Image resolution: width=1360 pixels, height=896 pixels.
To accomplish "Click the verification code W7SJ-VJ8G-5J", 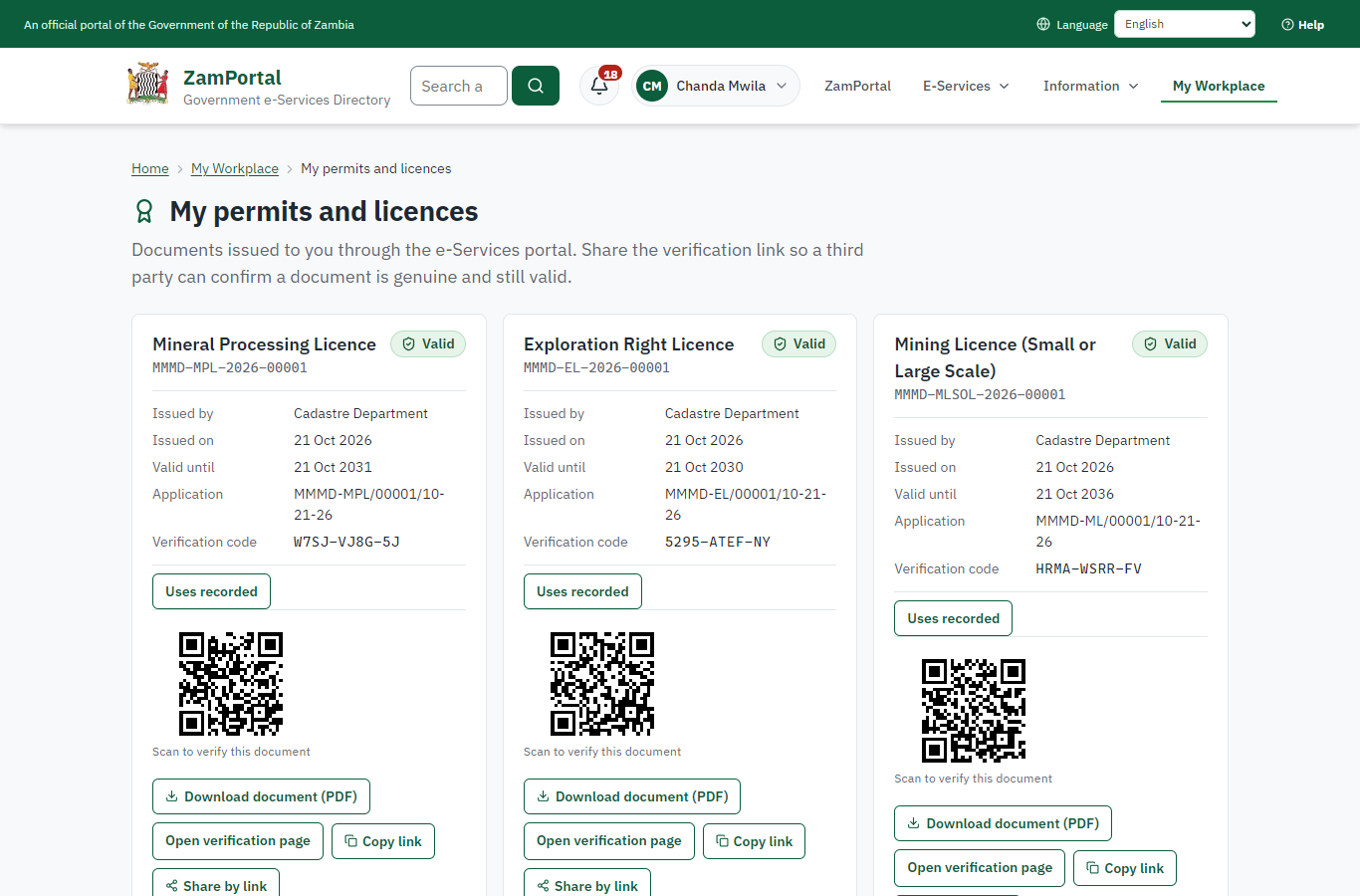I will pyautogui.click(x=346, y=542).
